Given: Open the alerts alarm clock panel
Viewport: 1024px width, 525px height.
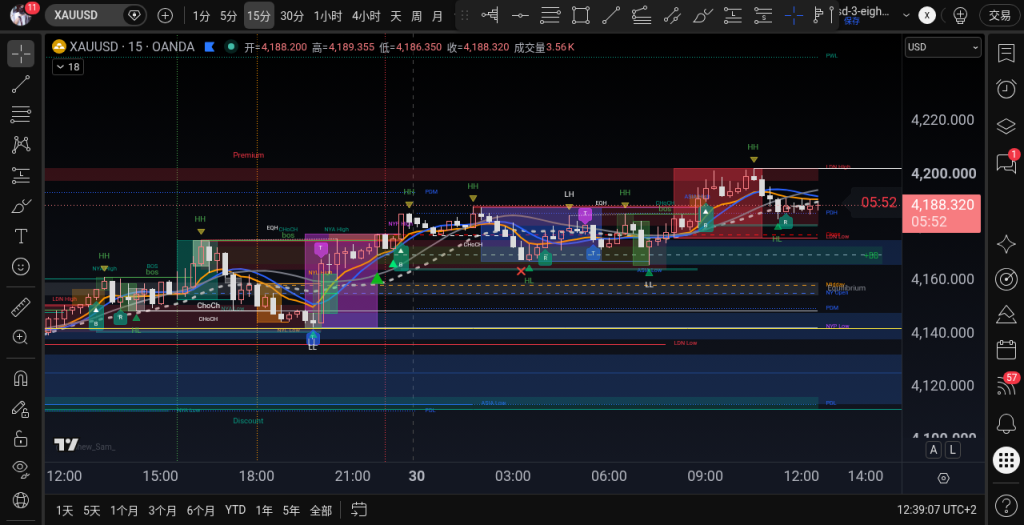Looking at the screenshot, I should (1006, 89).
